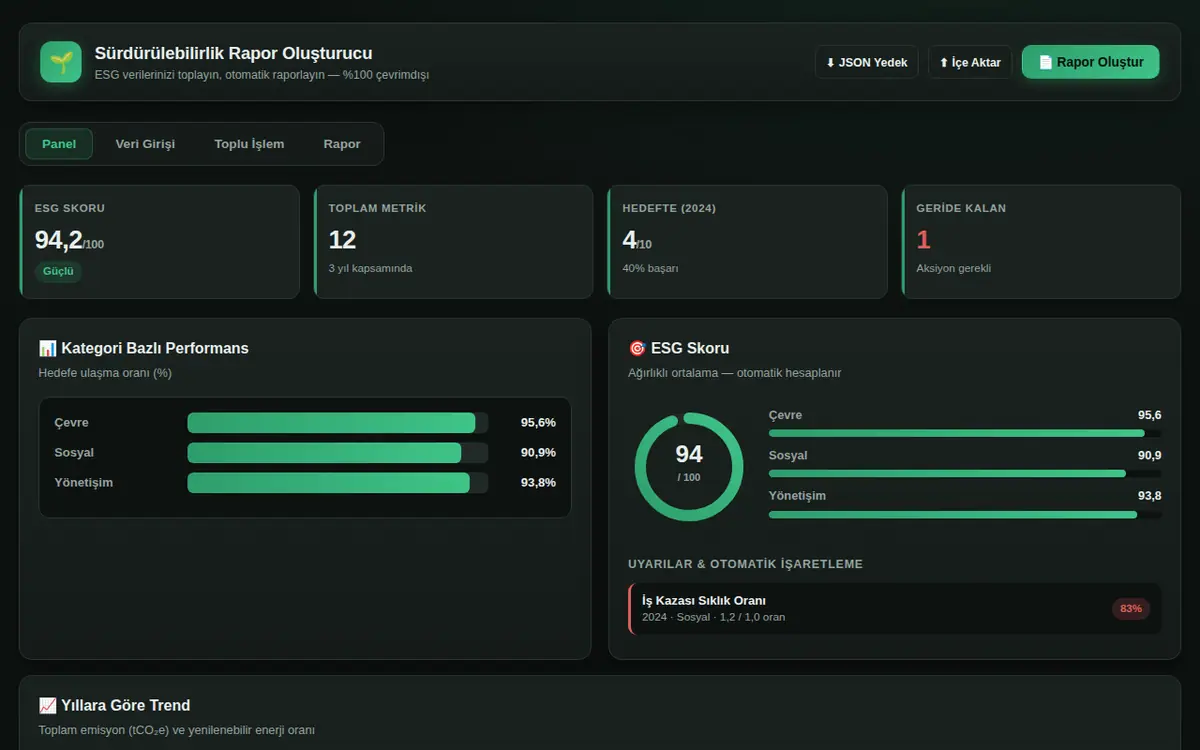Click the "UYARILAR & OTOMATİK İŞARETLEME" heading
The width and height of the screenshot is (1200, 750).
pyautogui.click(x=745, y=564)
